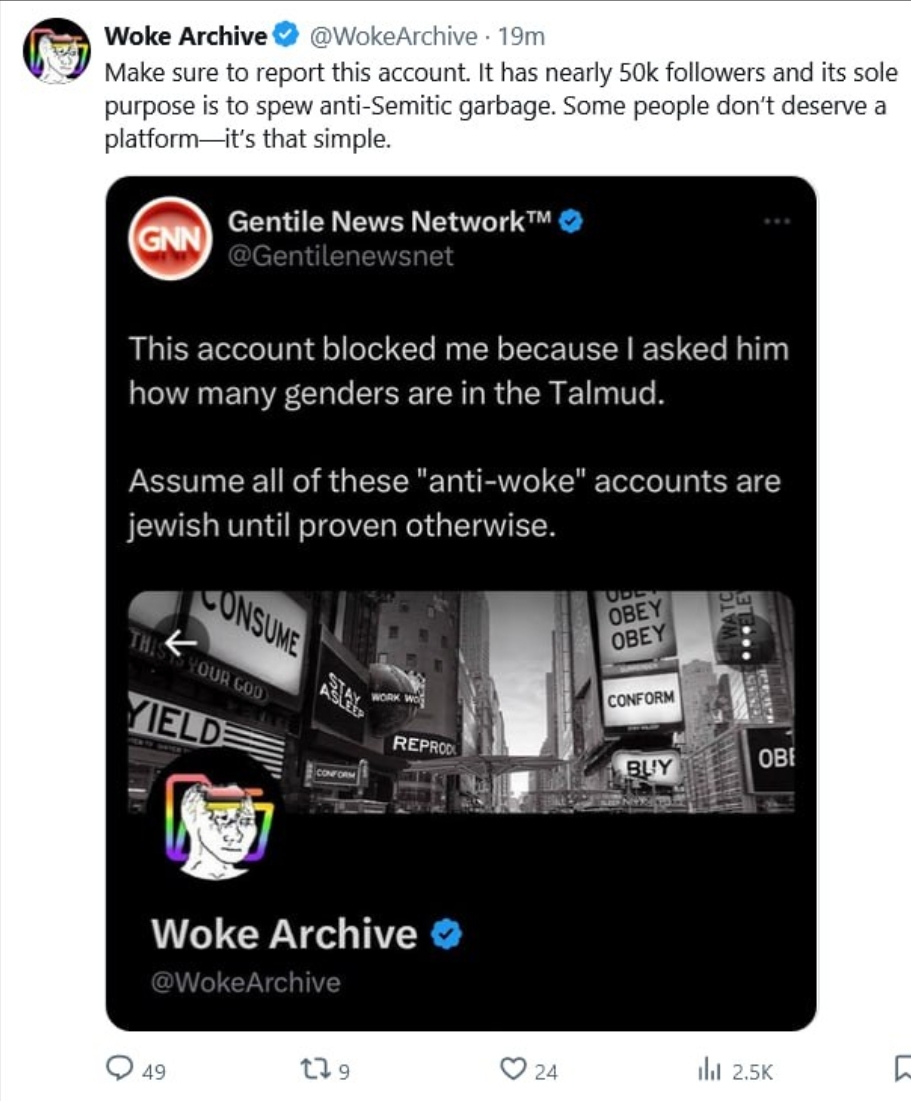Screen dimensions: 911x1101
Task: Open vertical dots menu on banner image
Action: click(x=747, y=640)
